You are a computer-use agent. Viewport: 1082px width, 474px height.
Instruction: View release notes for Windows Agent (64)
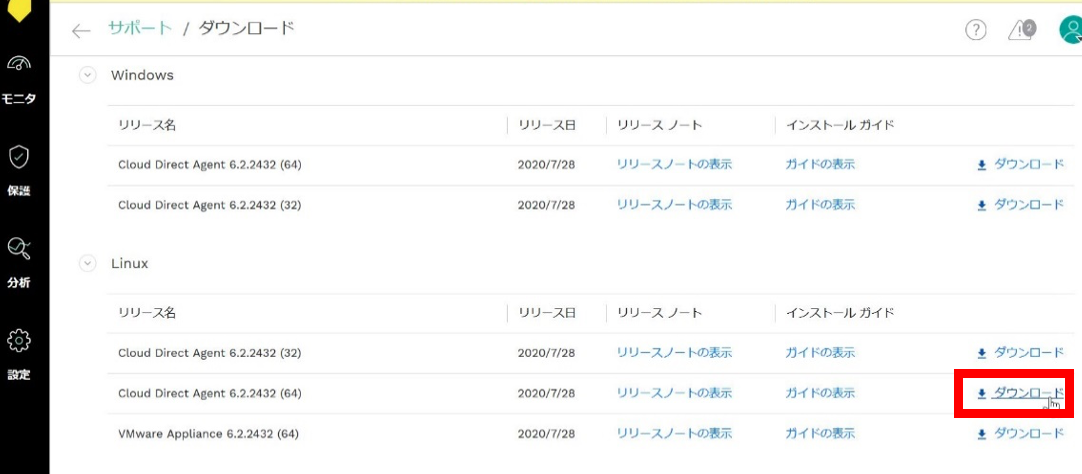point(674,165)
